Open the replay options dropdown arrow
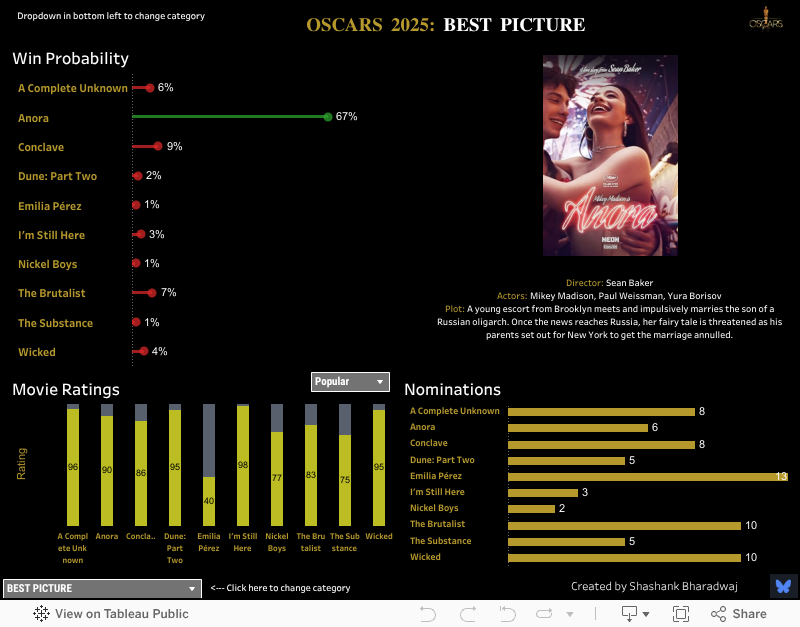The width and height of the screenshot is (800, 627). pos(570,614)
